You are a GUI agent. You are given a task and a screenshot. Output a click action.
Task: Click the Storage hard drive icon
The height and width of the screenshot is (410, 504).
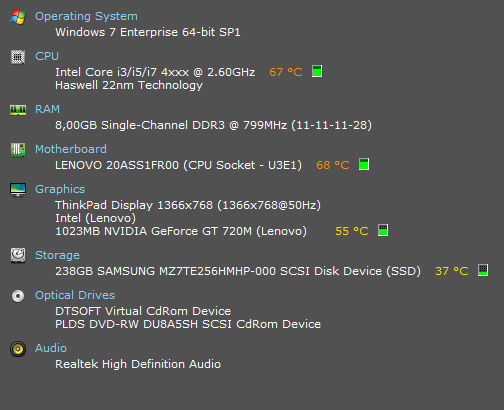coord(18,255)
